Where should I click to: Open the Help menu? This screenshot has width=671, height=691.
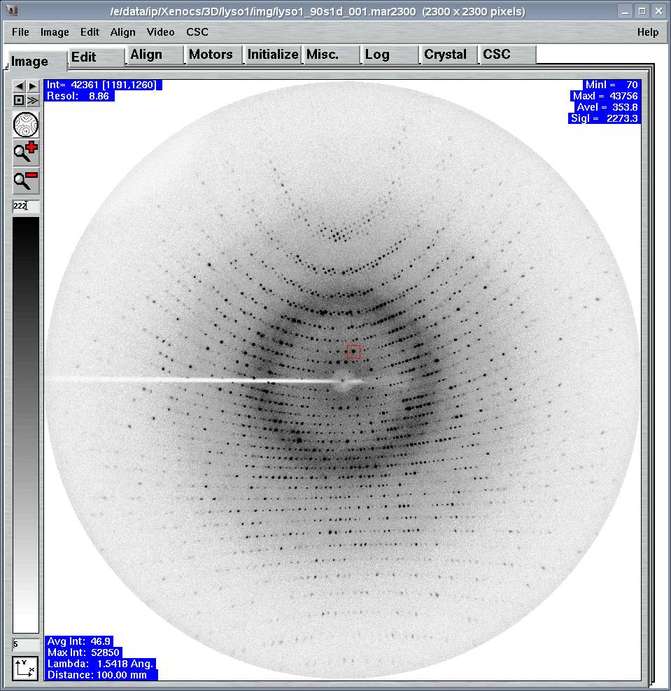click(647, 32)
